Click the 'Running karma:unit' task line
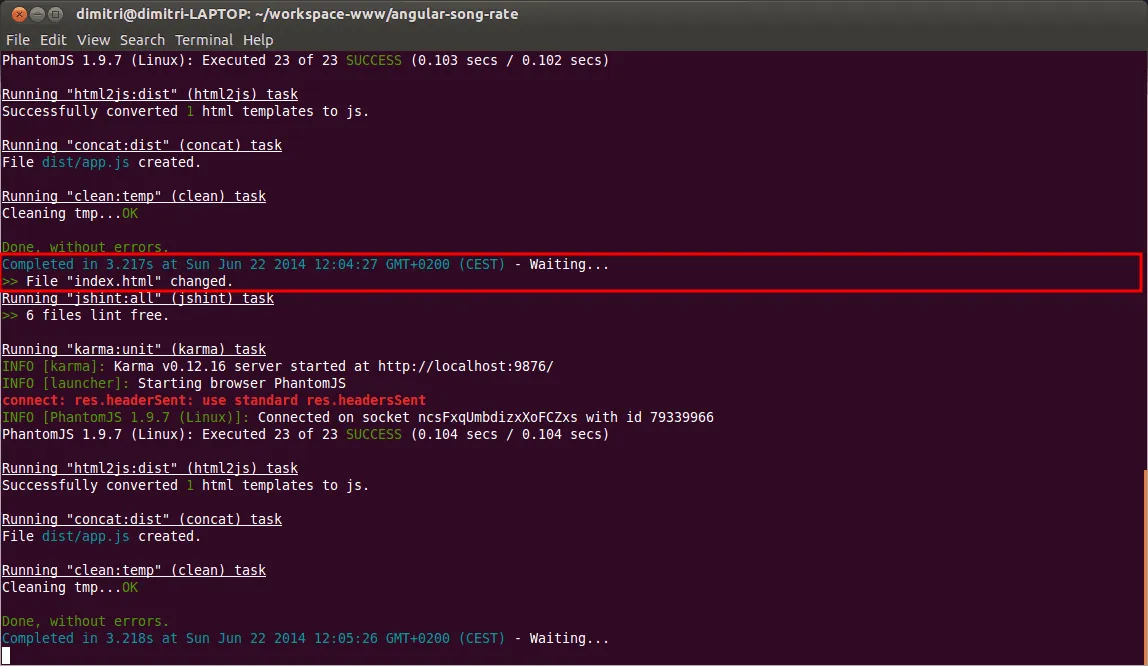This screenshot has height=666, width=1148. click(x=132, y=349)
